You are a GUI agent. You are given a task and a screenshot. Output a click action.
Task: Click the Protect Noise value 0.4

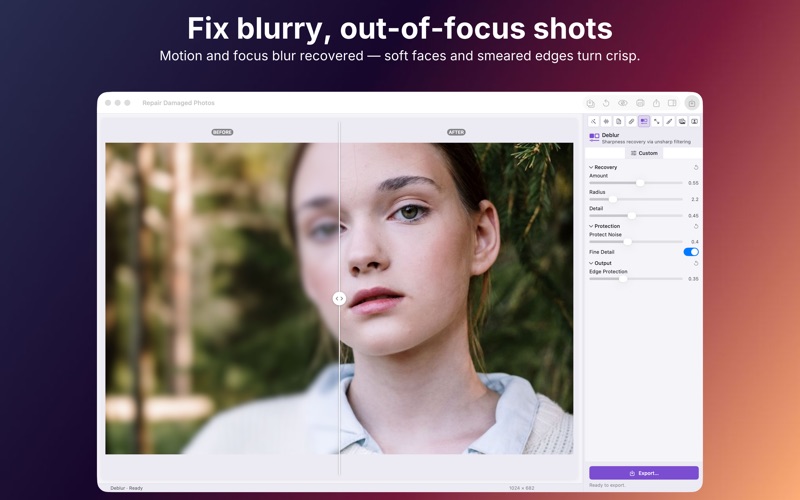click(694, 242)
